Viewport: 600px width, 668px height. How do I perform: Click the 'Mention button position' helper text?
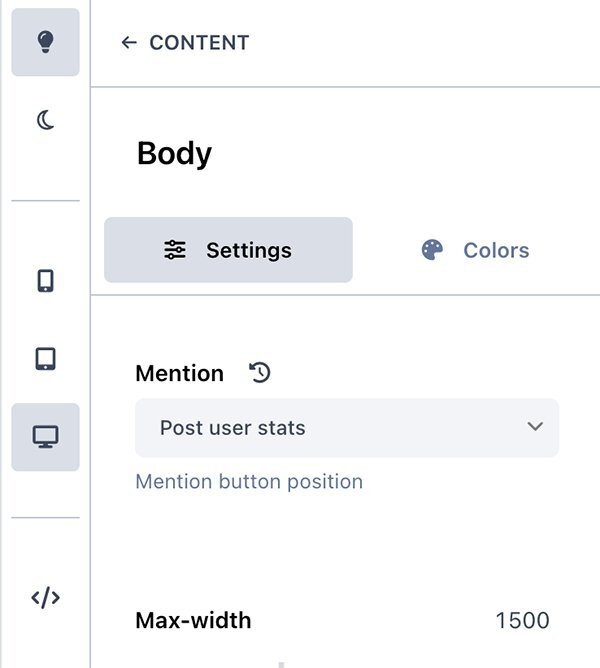point(249,482)
